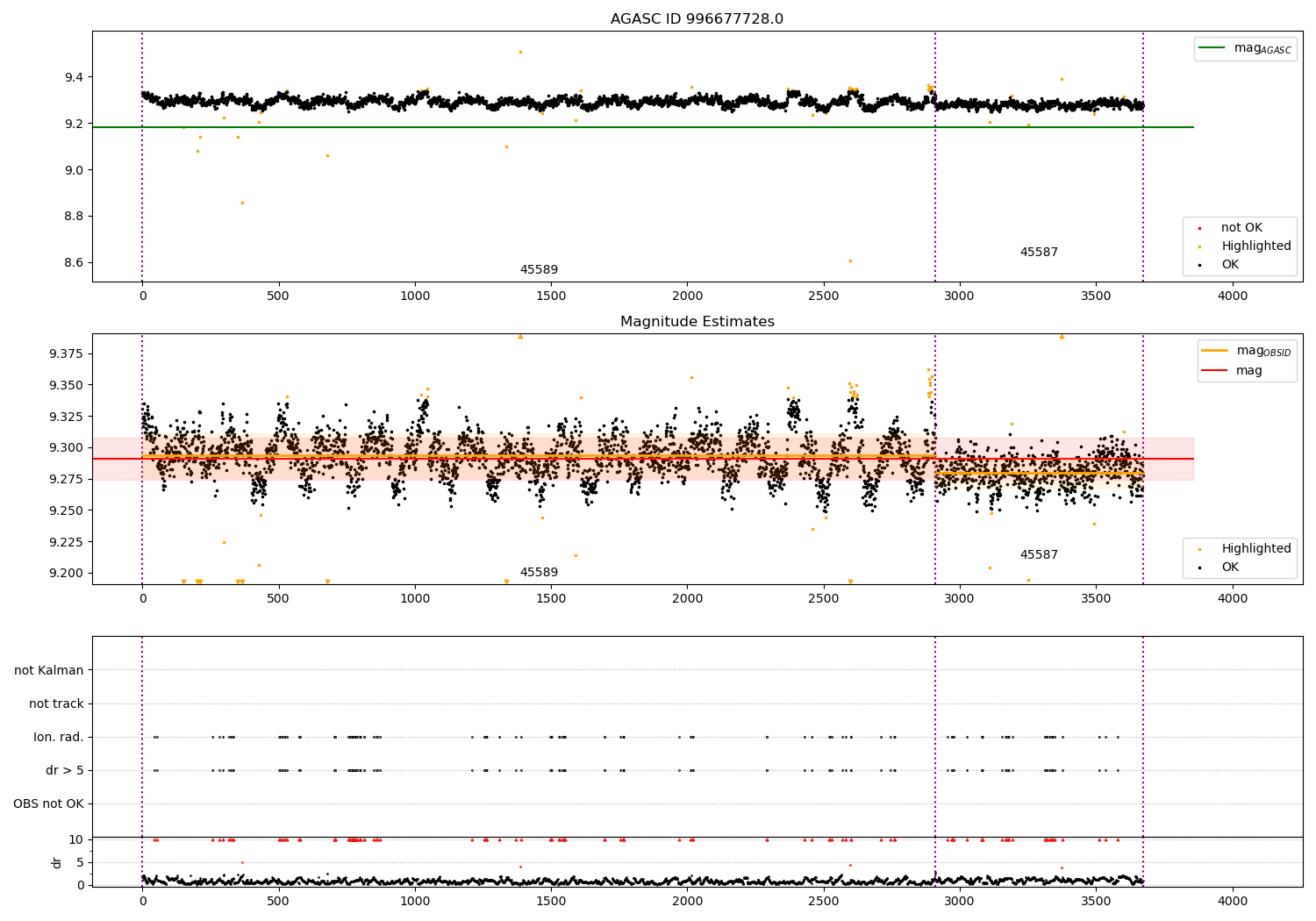Viewport: 1316px width, 921px height.
Task: Click 'OK' in the Magnitude Estimates legend
Action: [1230, 568]
